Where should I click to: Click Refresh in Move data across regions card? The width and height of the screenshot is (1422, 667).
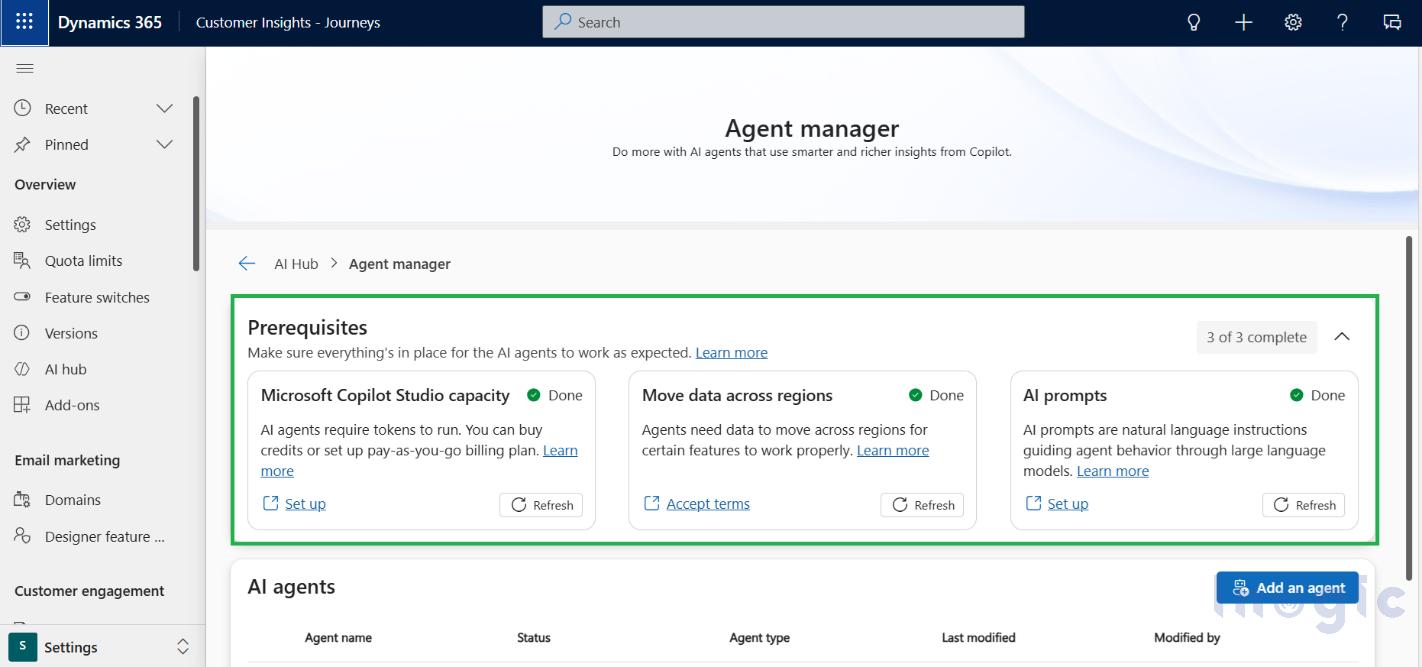click(x=922, y=505)
